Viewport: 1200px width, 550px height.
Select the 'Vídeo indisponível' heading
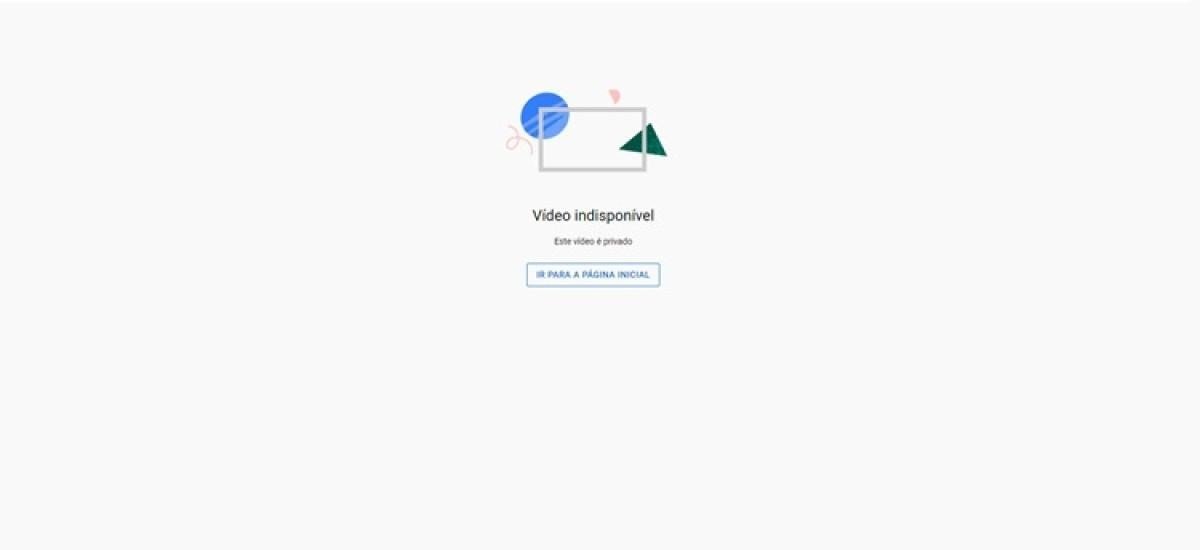click(x=593, y=215)
